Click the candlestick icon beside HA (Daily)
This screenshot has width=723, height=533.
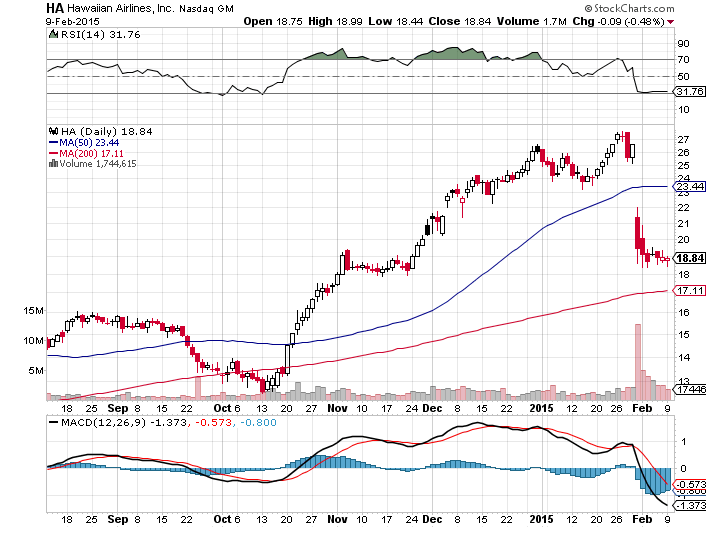(53, 131)
